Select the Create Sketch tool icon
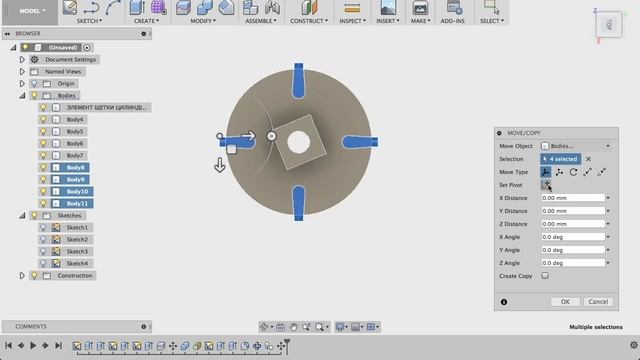 pos(70,7)
